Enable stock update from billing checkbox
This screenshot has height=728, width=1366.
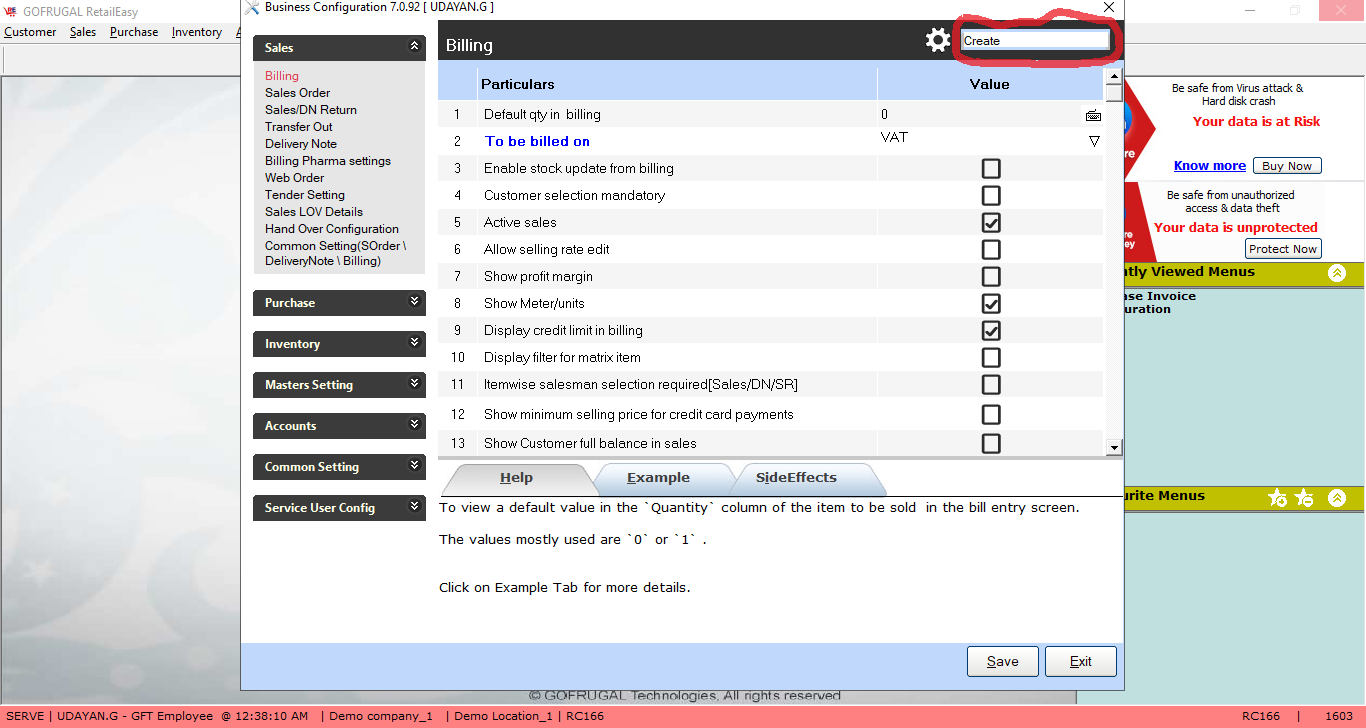991,168
